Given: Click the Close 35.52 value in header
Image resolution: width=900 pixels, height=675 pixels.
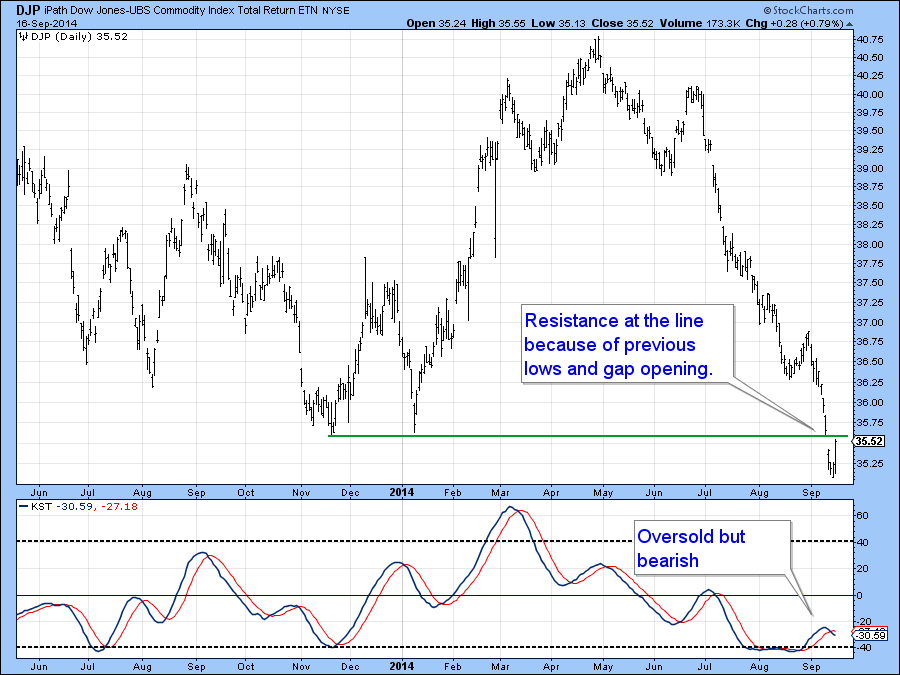Looking at the screenshot, I should (x=622, y=24).
